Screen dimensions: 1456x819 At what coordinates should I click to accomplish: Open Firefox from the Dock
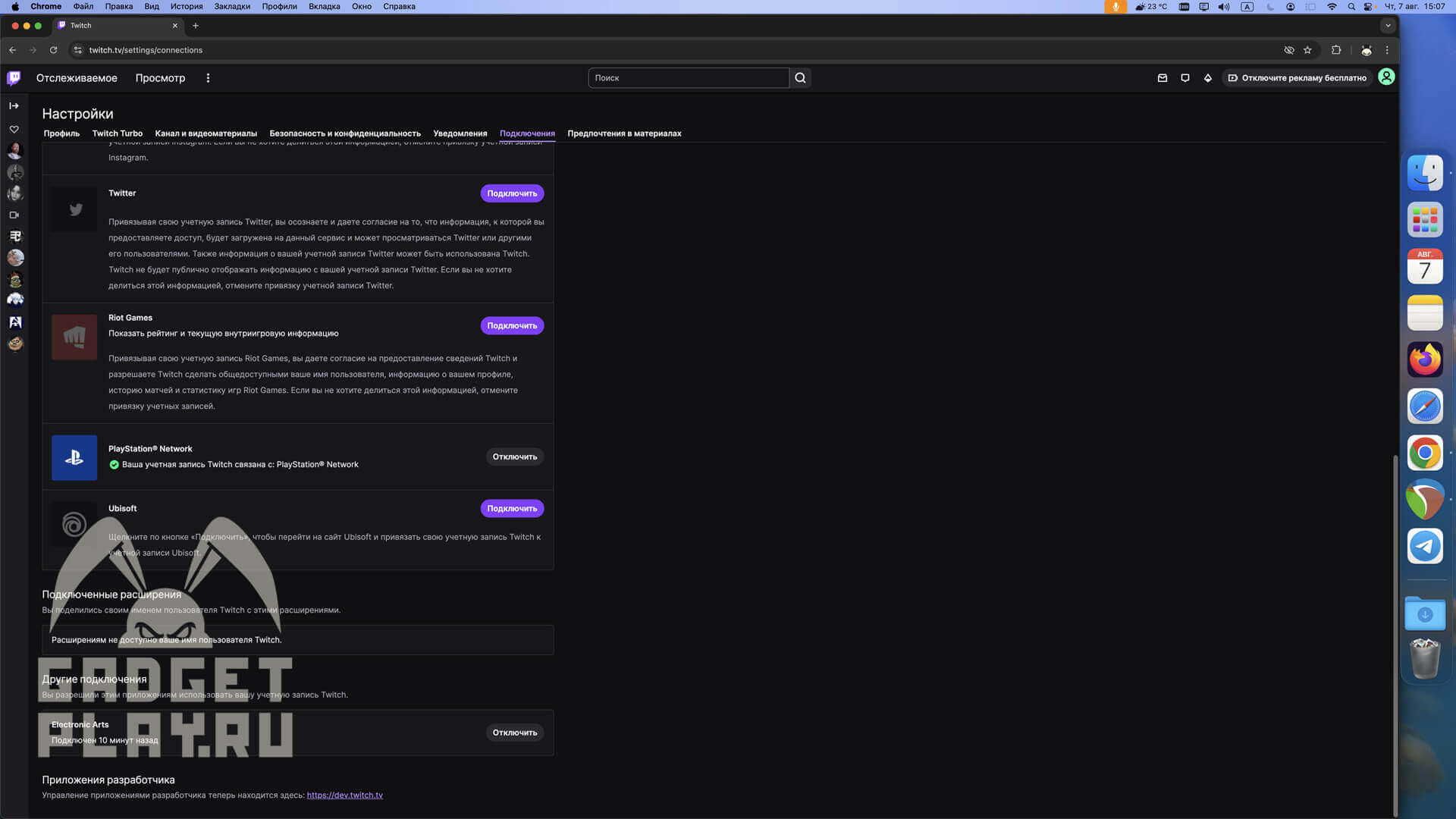1425,359
